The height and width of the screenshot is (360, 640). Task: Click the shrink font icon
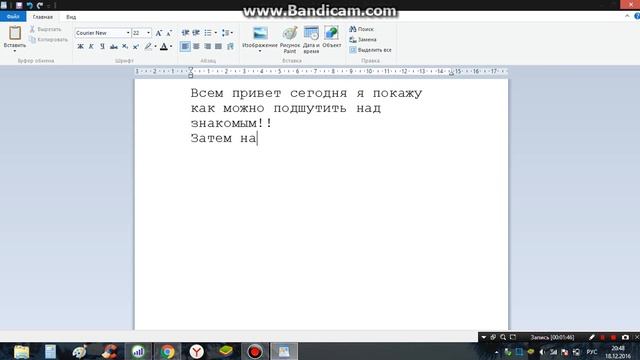click(169, 33)
